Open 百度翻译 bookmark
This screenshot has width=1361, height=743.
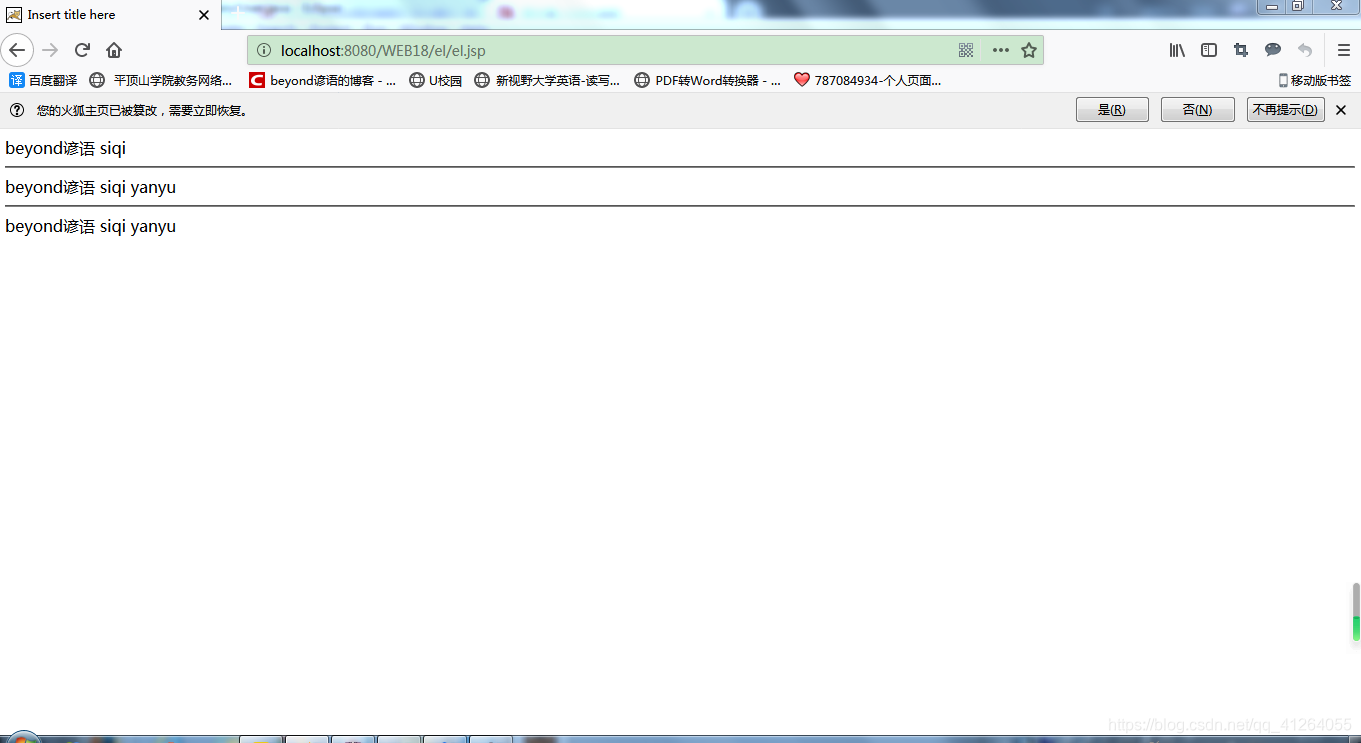pos(43,80)
